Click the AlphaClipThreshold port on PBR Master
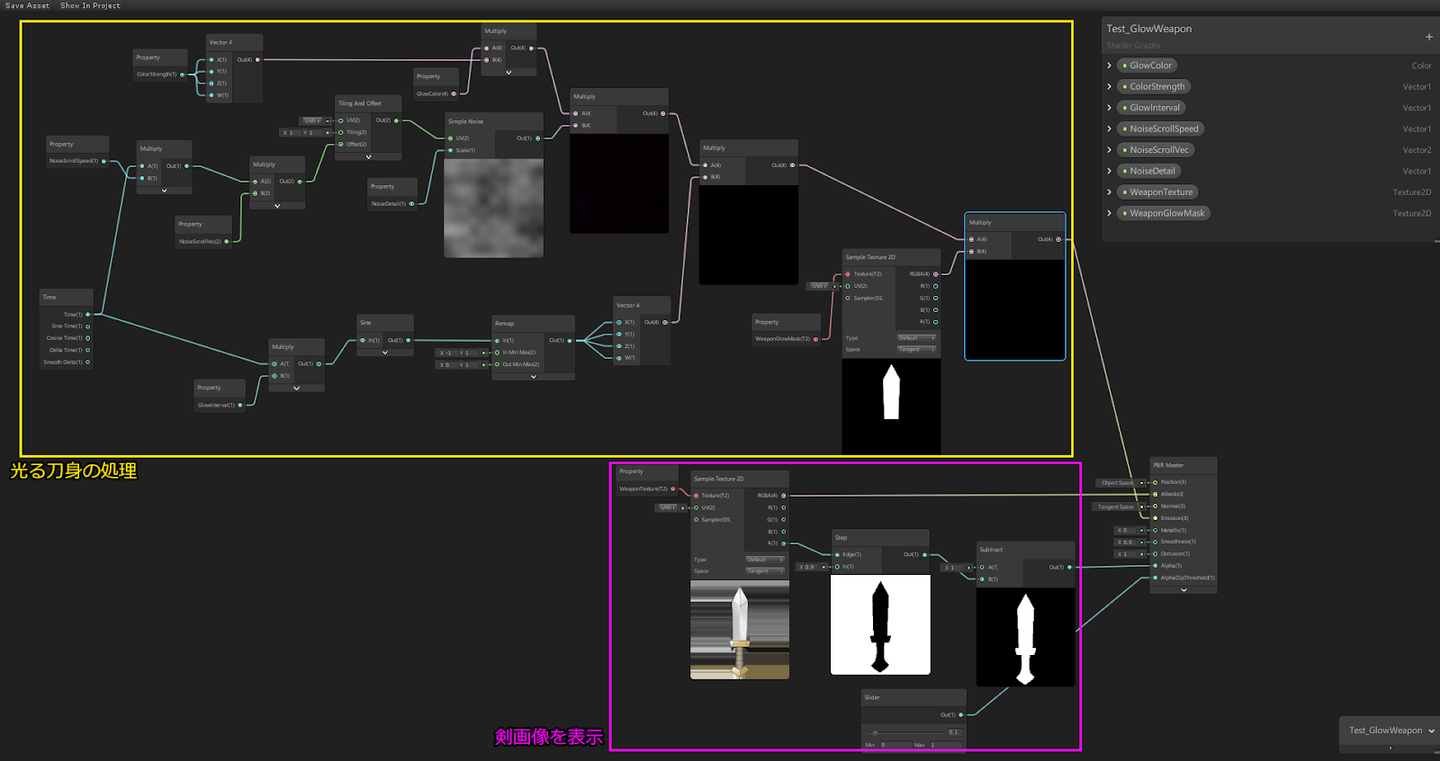The width and height of the screenshot is (1440, 761). point(1155,577)
